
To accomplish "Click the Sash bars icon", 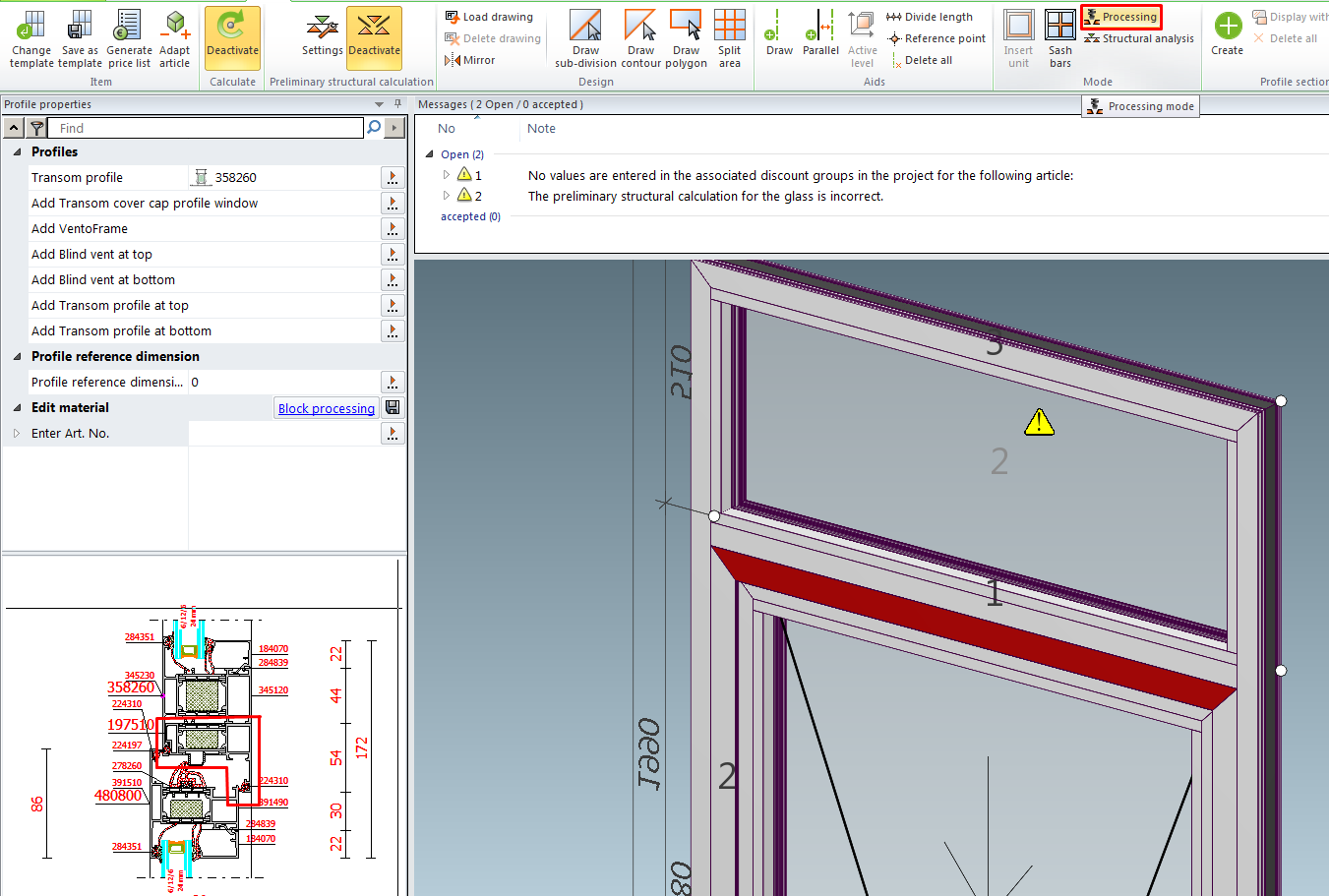I will tap(1059, 27).
